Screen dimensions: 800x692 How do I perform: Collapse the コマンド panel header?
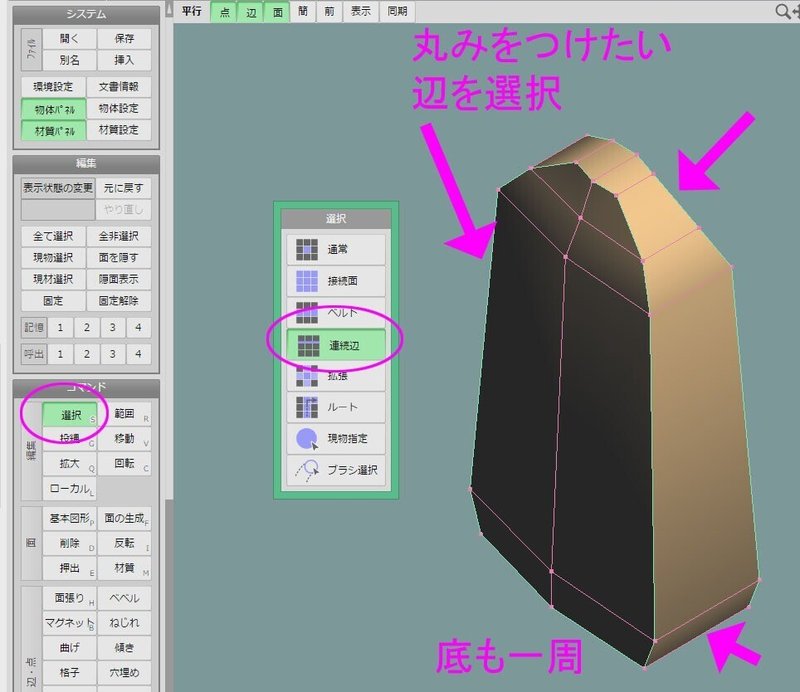[86, 387]
